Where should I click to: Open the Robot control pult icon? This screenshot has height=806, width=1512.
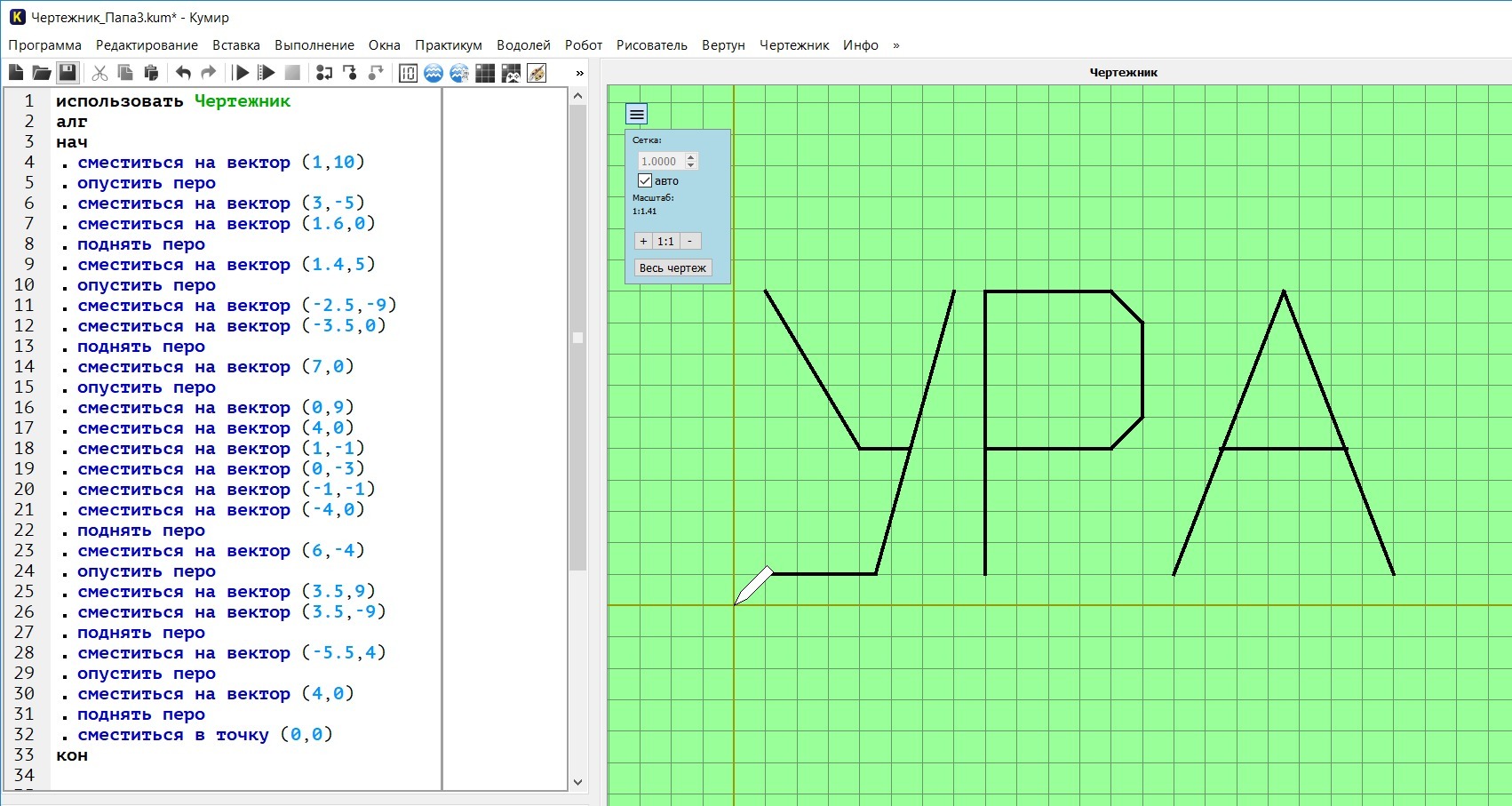coord(511,73)
